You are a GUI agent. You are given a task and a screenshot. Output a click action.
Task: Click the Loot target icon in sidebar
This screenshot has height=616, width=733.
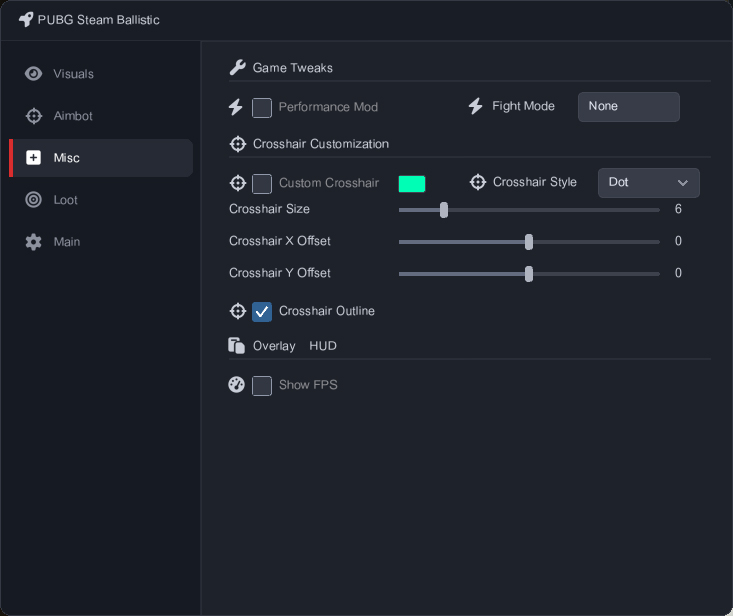click(x=33, y=200)
